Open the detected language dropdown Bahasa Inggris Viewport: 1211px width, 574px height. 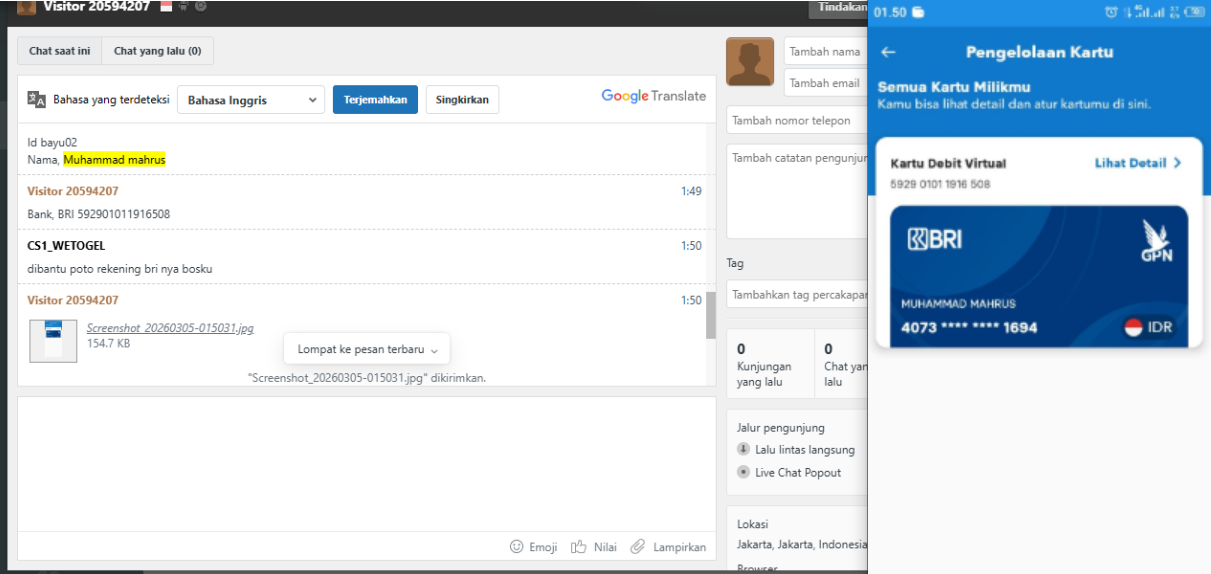pyautogui.click(x=251, y=100)
